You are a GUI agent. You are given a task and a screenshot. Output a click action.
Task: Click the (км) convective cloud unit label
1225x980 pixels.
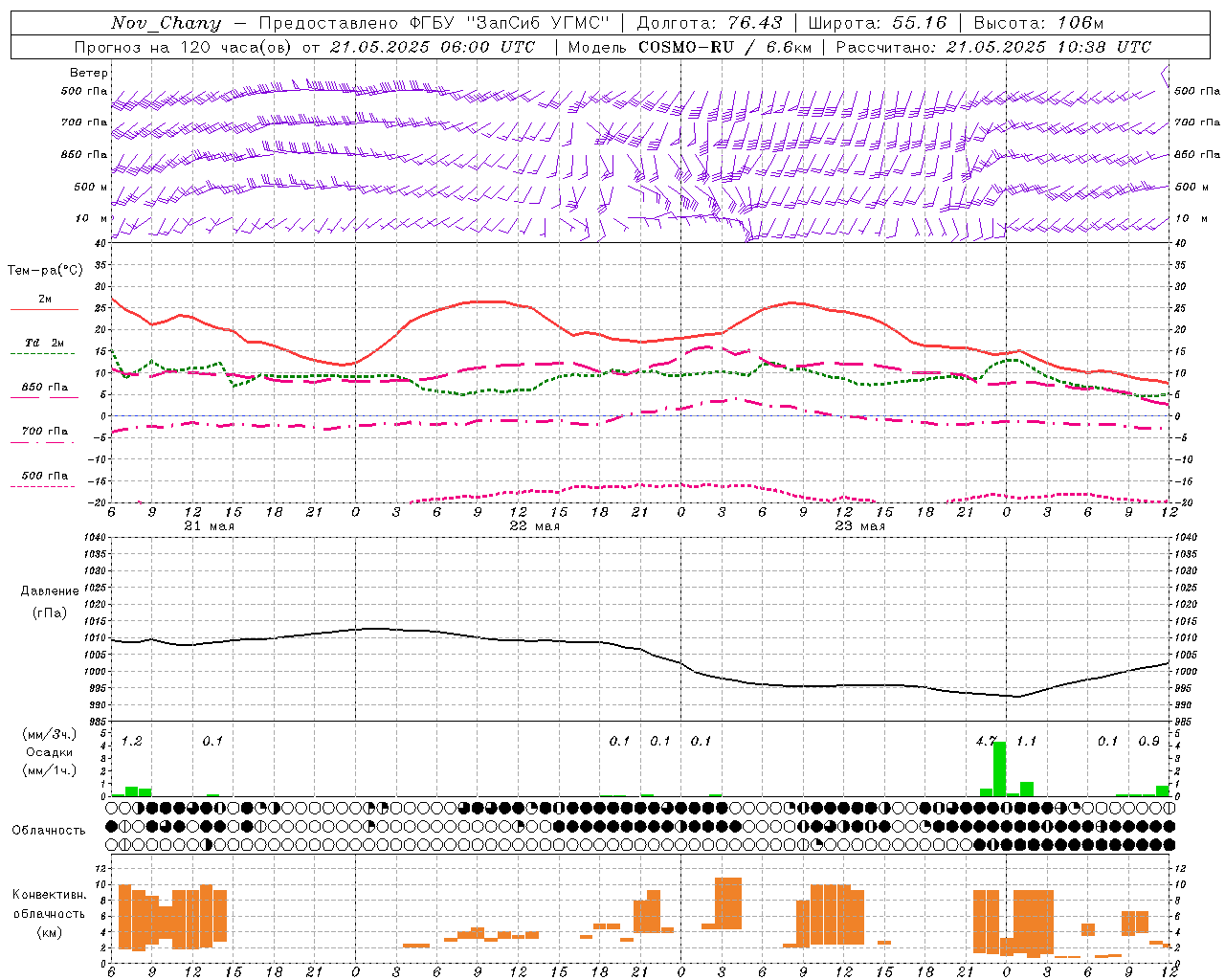pos(49,932)
